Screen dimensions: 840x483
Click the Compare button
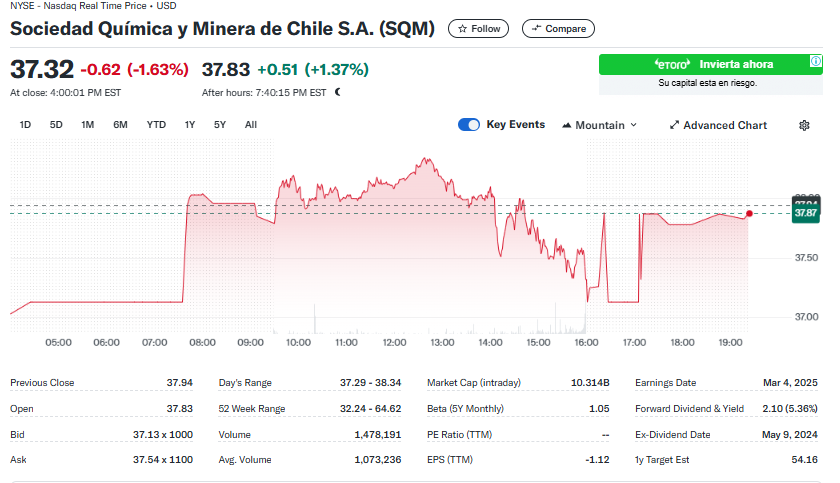pyautogui.click(x=558, y=29)
